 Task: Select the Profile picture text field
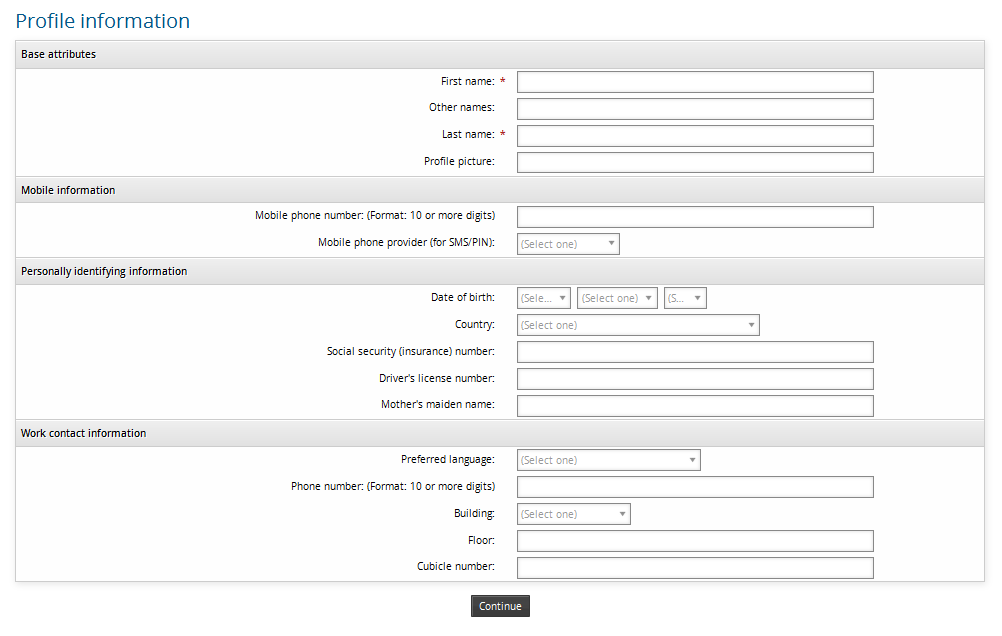[695, 162]
